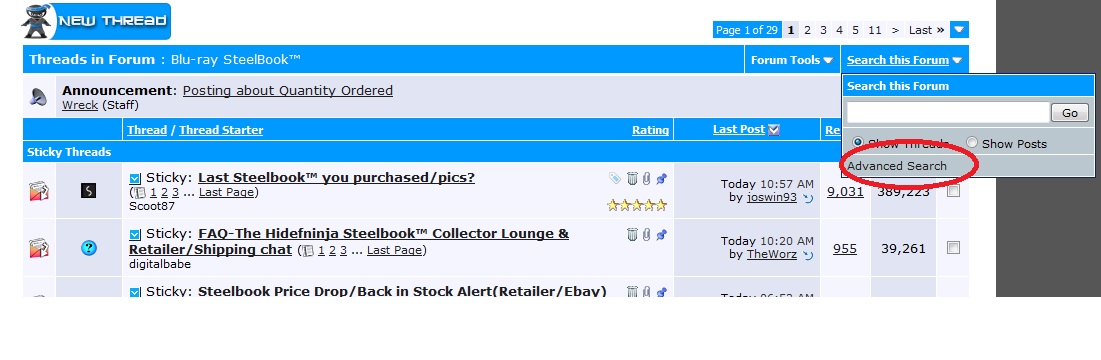Open joswin93 user profile link

(x=772, y=198)
